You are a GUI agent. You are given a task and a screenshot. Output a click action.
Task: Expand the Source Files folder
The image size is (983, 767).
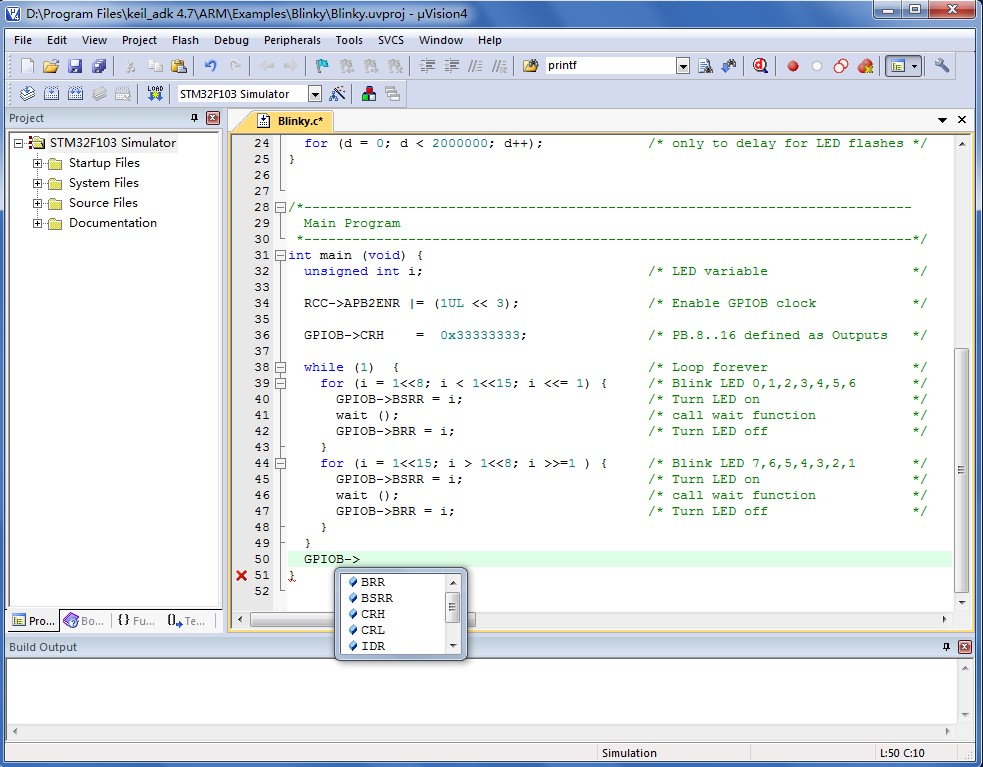(x=38, y=203)
